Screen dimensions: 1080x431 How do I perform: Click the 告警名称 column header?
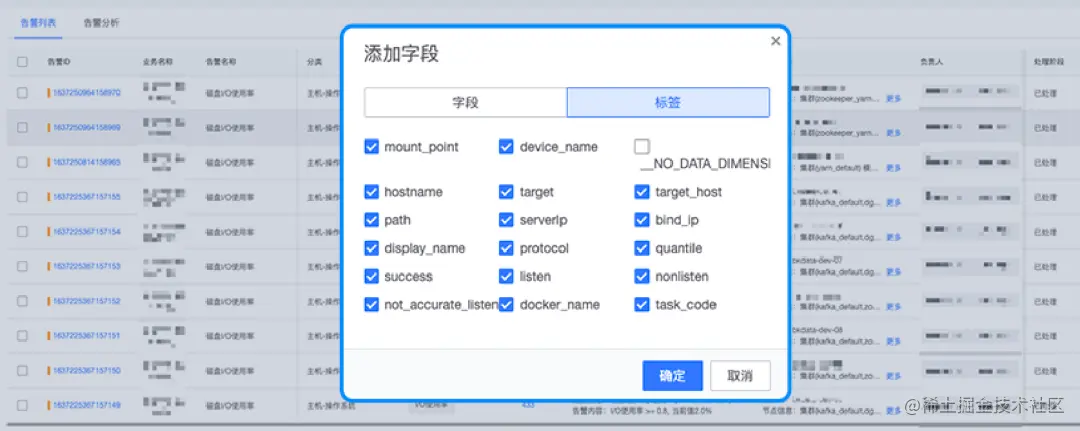[x=220, y=62]
